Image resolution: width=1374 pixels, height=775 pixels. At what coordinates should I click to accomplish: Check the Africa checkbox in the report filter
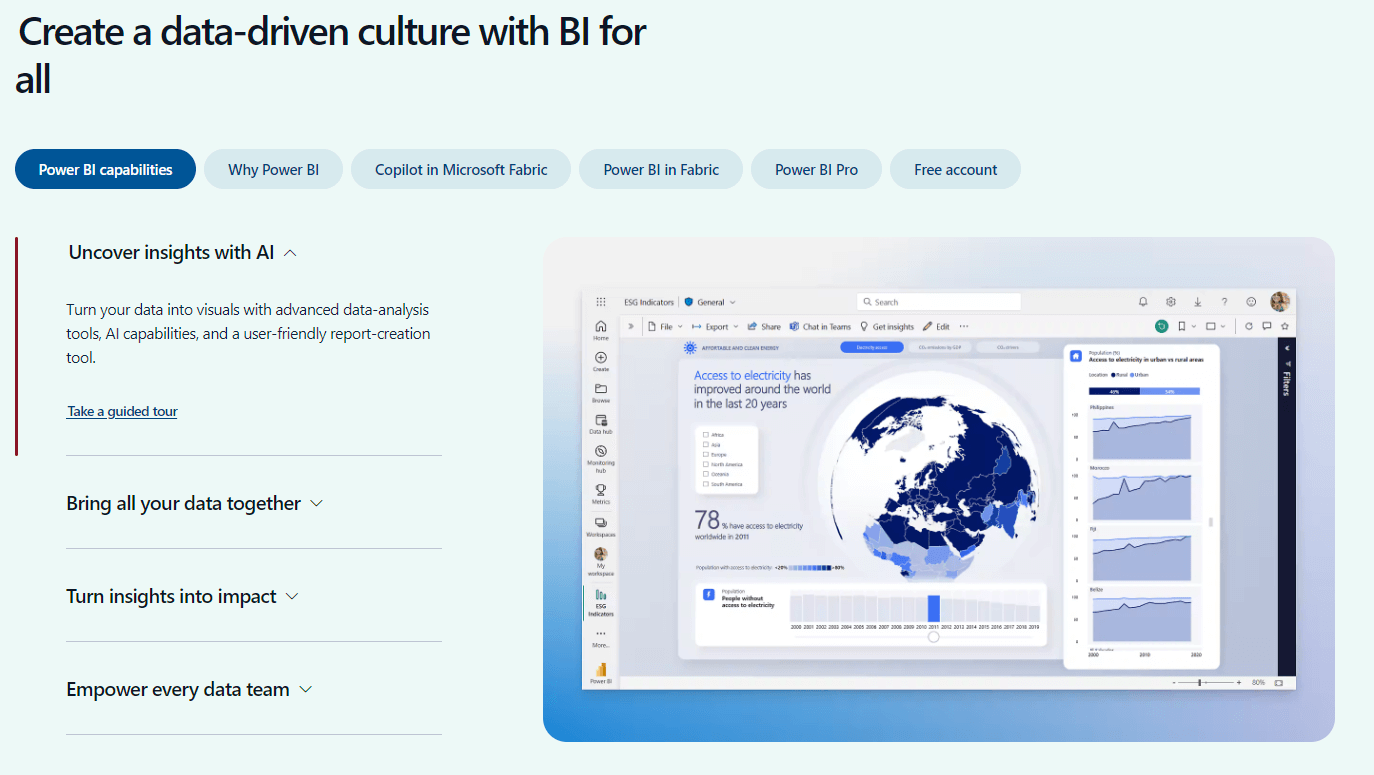[x=706, y=434]
